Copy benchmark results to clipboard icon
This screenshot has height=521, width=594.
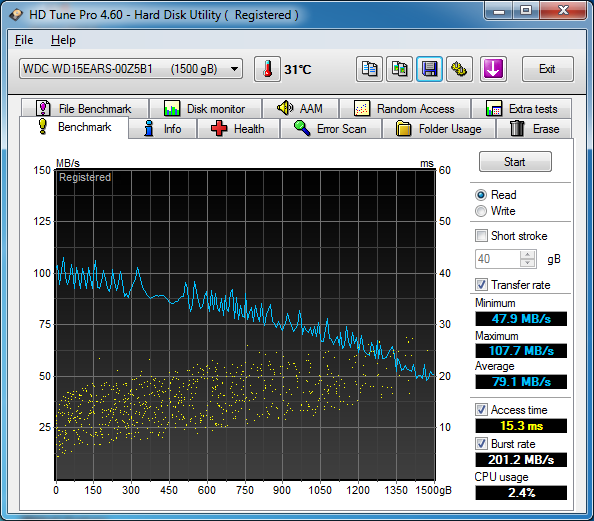[369, 69]
